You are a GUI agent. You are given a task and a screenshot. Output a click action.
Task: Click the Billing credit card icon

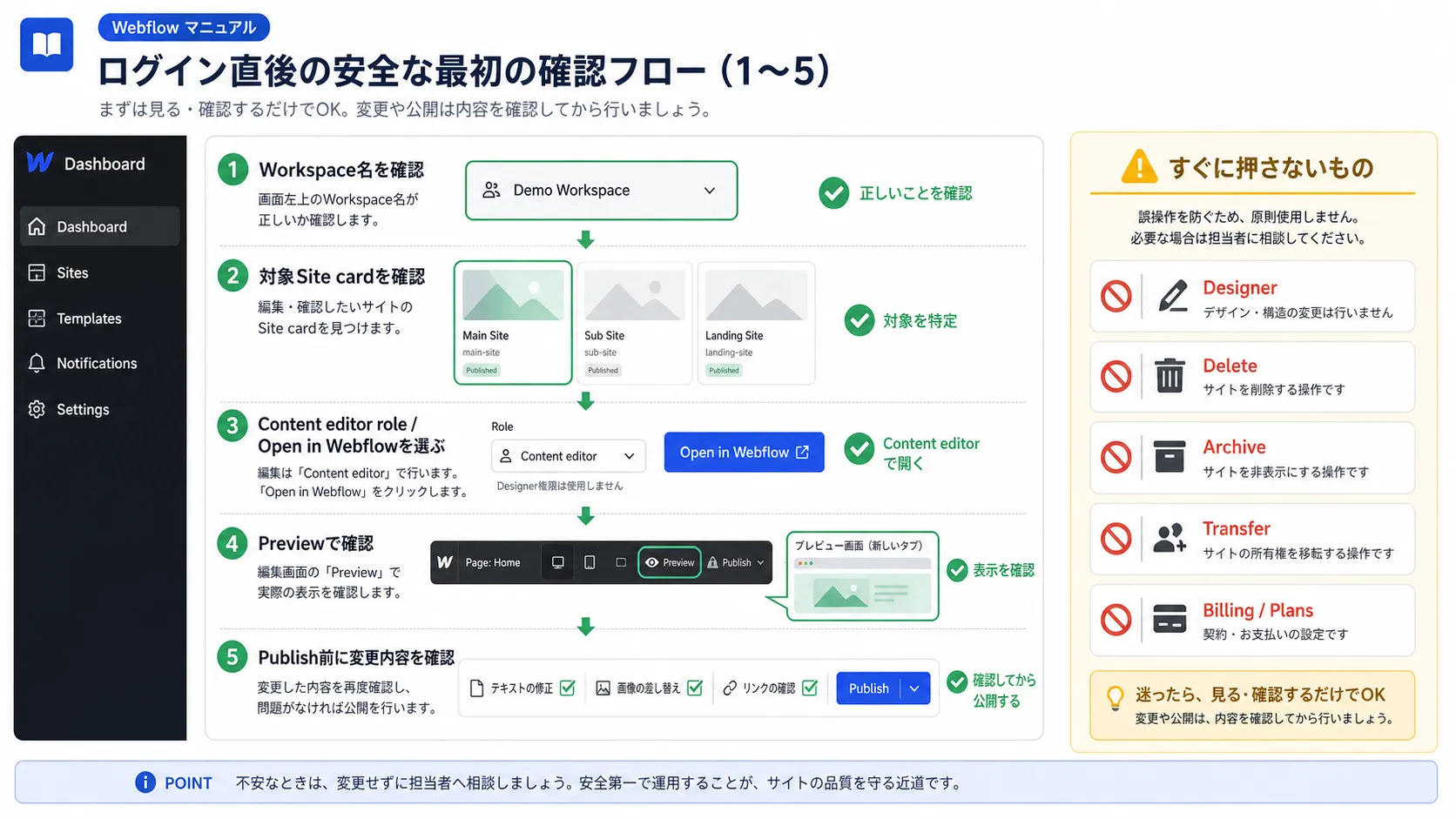(1170, 619)
